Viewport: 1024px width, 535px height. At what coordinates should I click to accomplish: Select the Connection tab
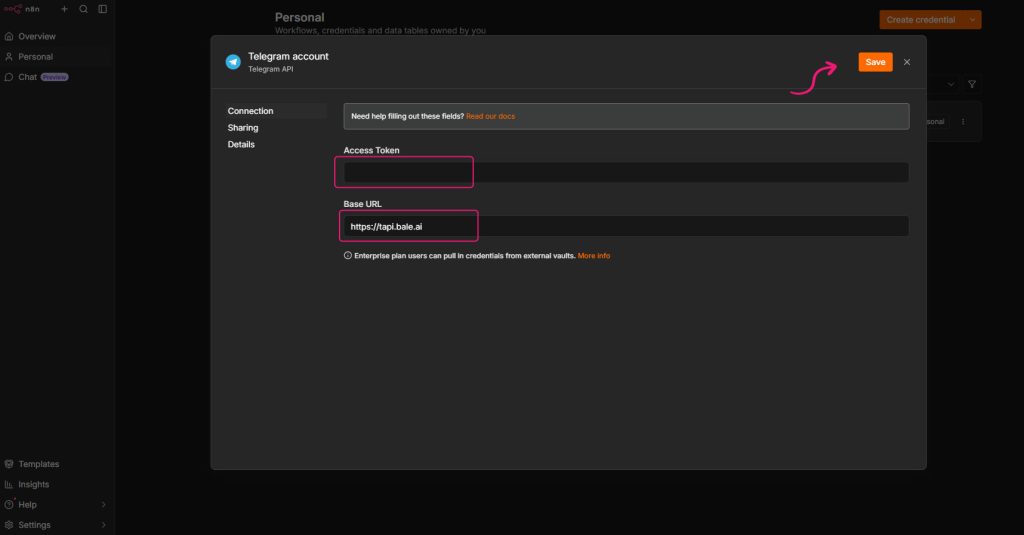pos(250,111)
